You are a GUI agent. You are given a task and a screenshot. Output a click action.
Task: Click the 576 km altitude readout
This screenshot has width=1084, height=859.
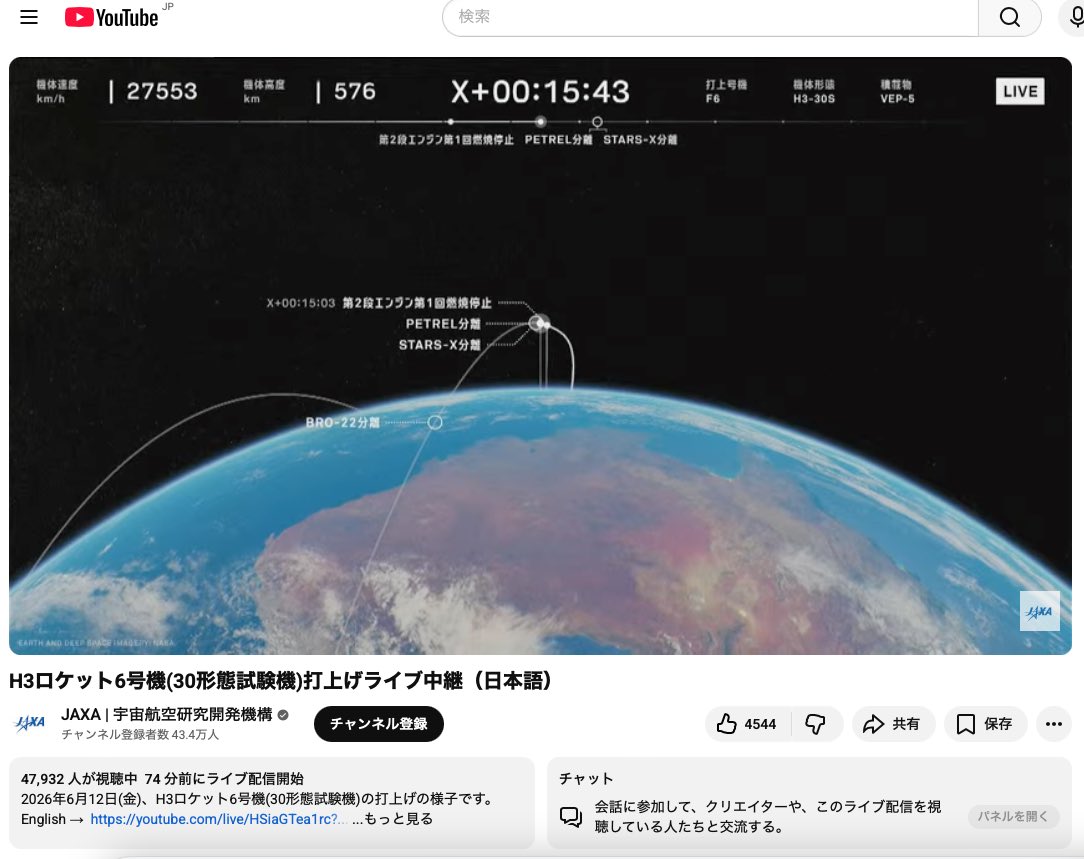(355, 91)
